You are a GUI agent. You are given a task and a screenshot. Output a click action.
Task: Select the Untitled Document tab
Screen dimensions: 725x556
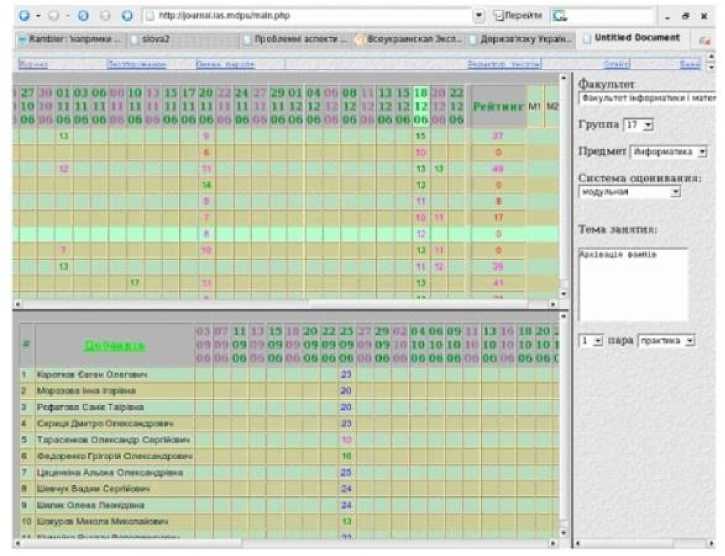[636, 39]
